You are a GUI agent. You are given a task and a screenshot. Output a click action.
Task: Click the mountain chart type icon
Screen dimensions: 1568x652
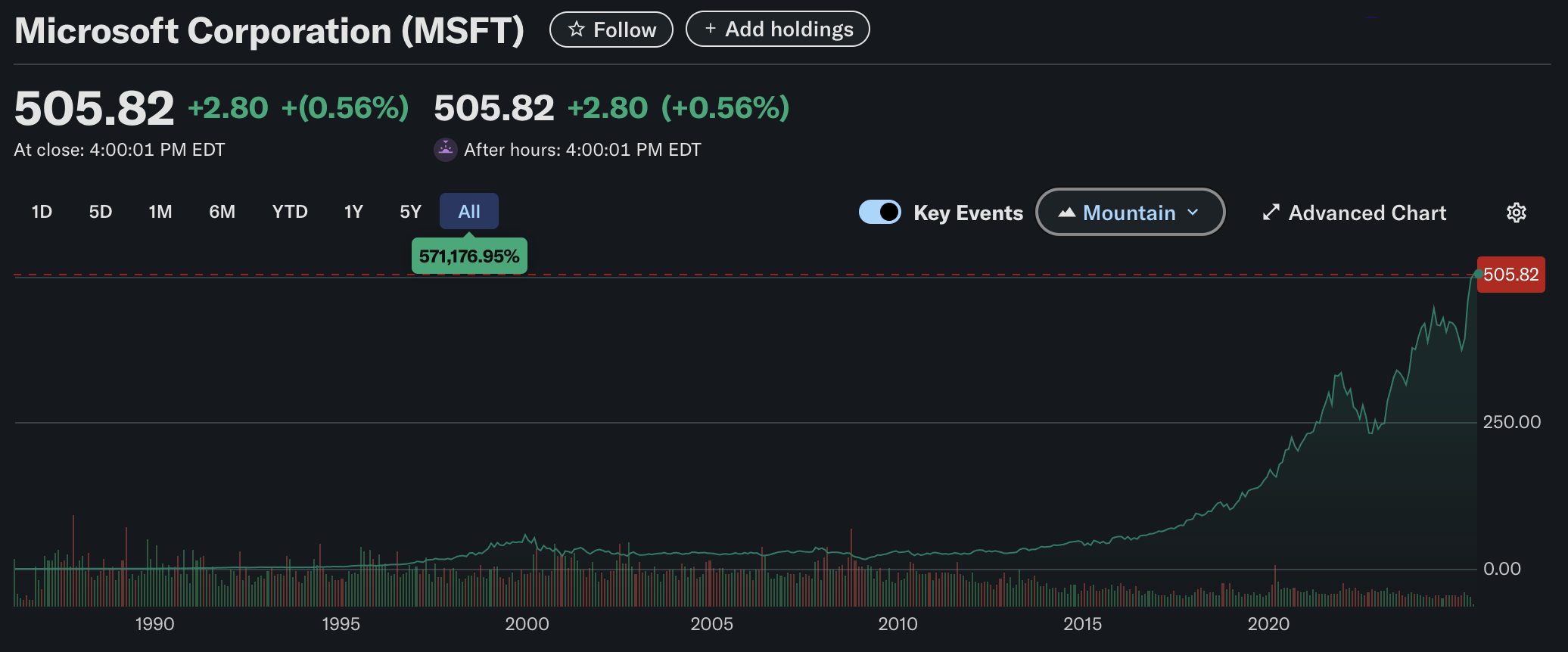(1067, 213)
